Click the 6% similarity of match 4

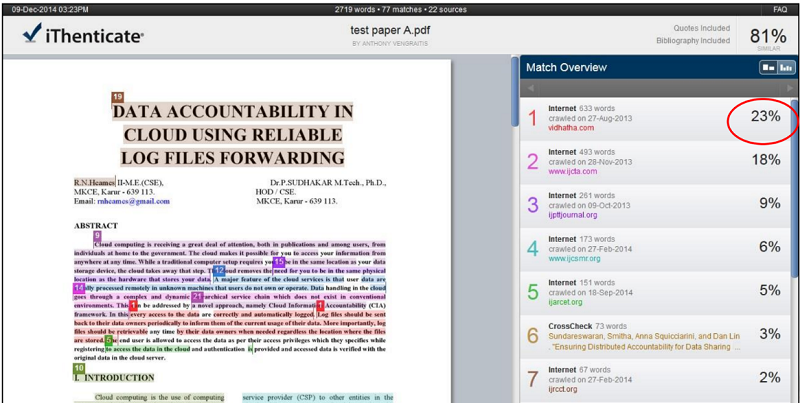[x=770, y=247]
